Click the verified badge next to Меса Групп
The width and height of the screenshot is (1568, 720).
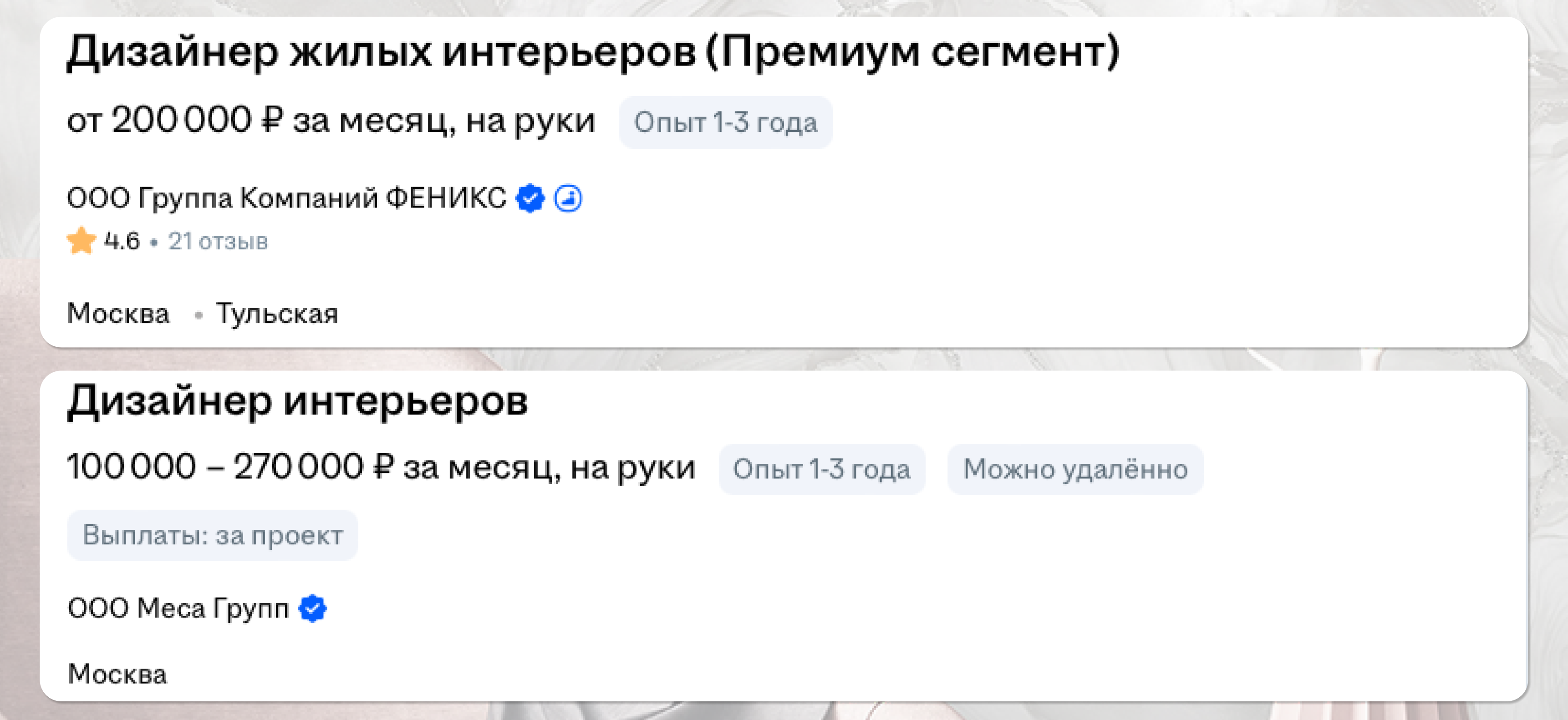(x=313, y=608)
